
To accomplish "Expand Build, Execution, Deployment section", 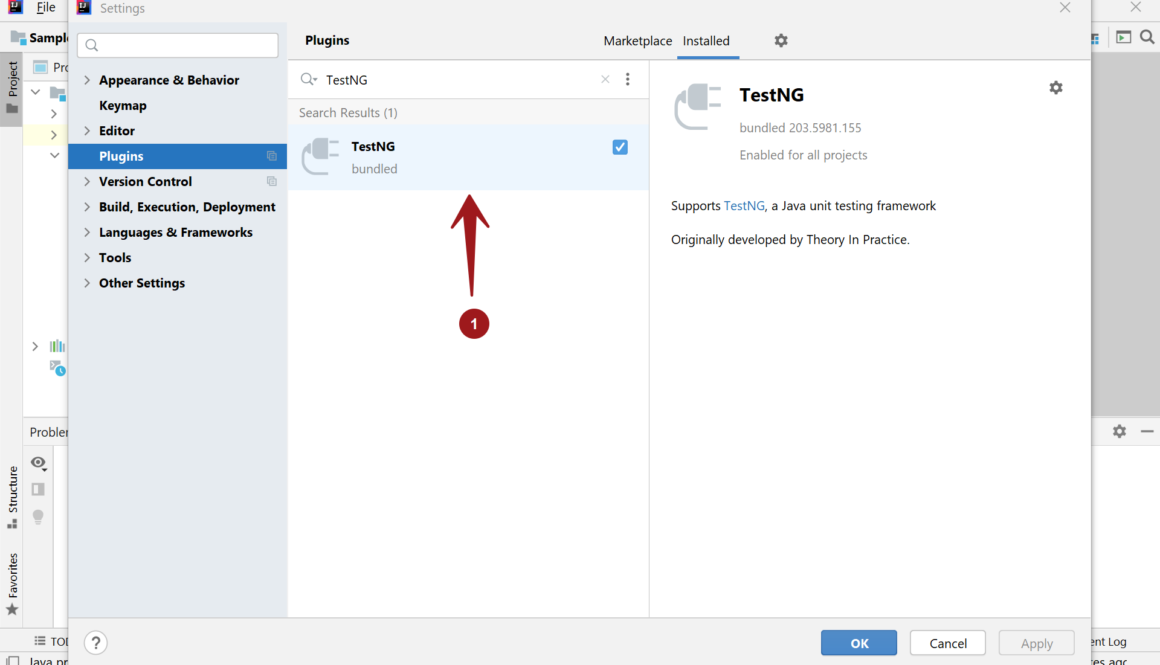I will point(87,207).
